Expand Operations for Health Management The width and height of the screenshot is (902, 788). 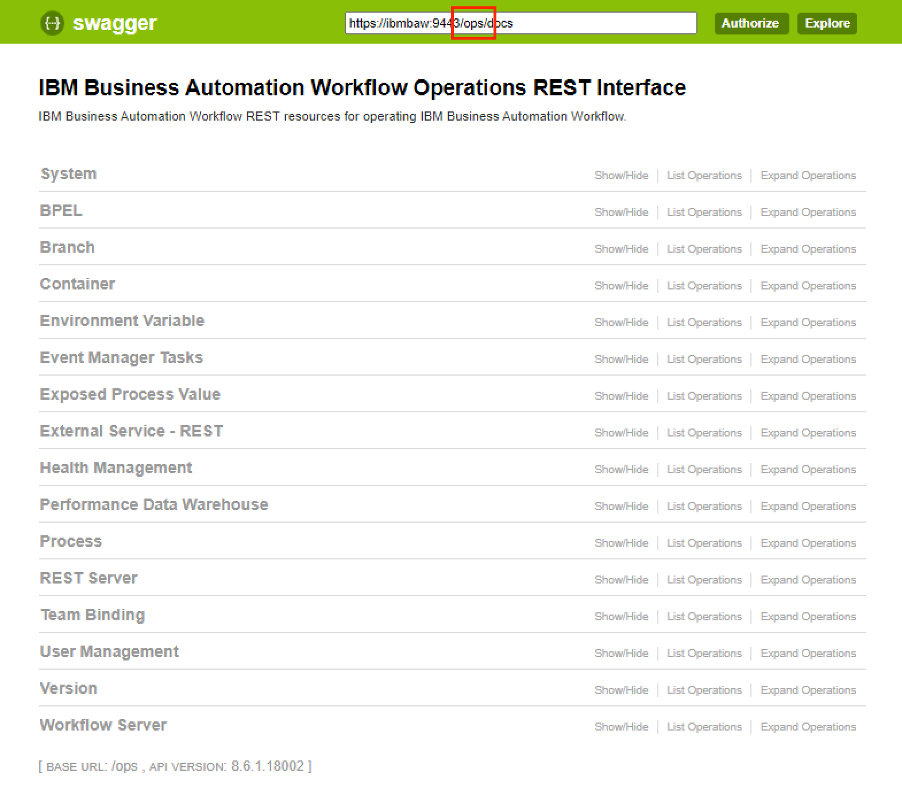point(808,470)
